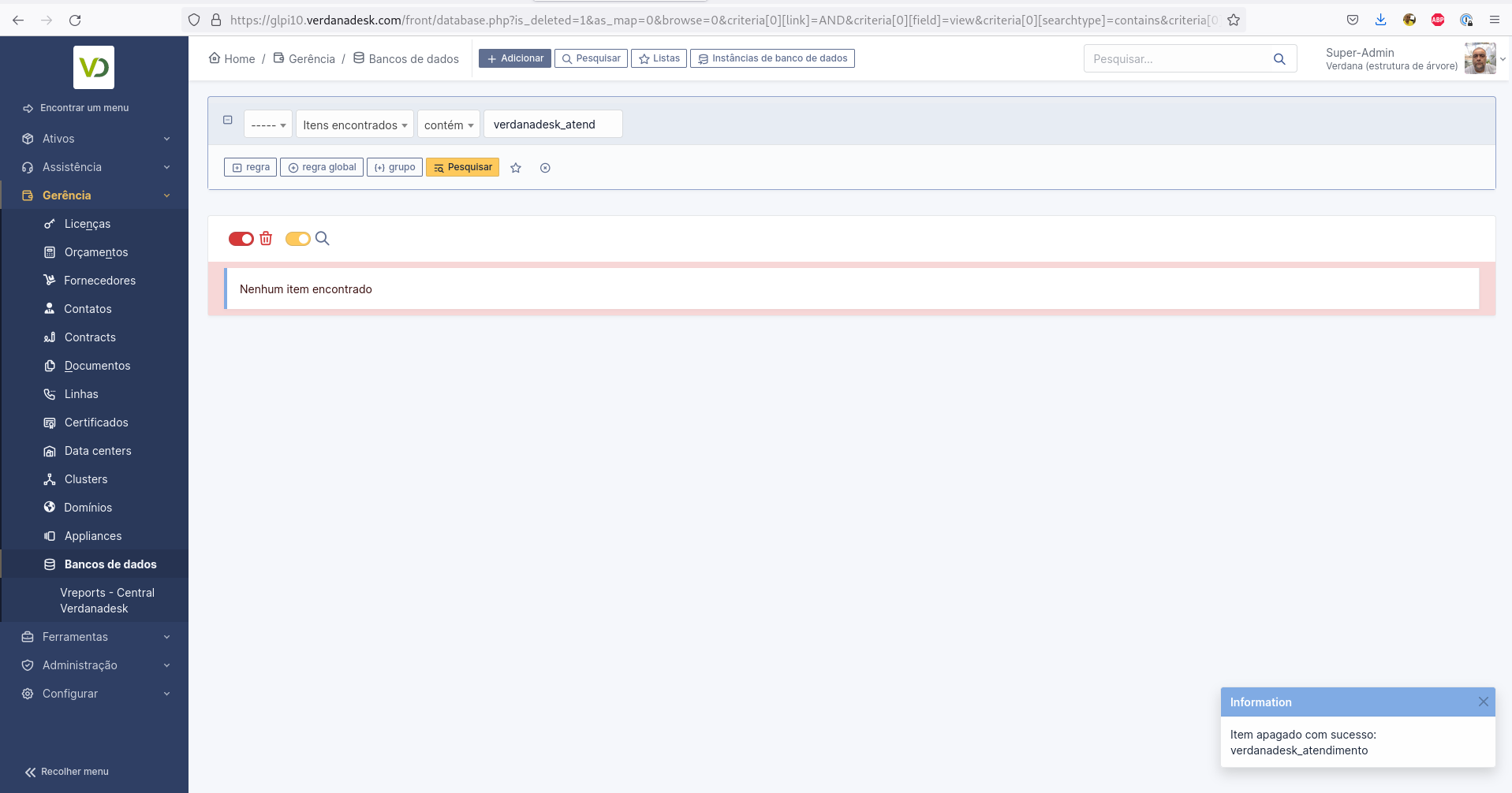Open the magnifier search icon above results
This screenshot has width=1512, height=793.
click(x=322, y=238)
